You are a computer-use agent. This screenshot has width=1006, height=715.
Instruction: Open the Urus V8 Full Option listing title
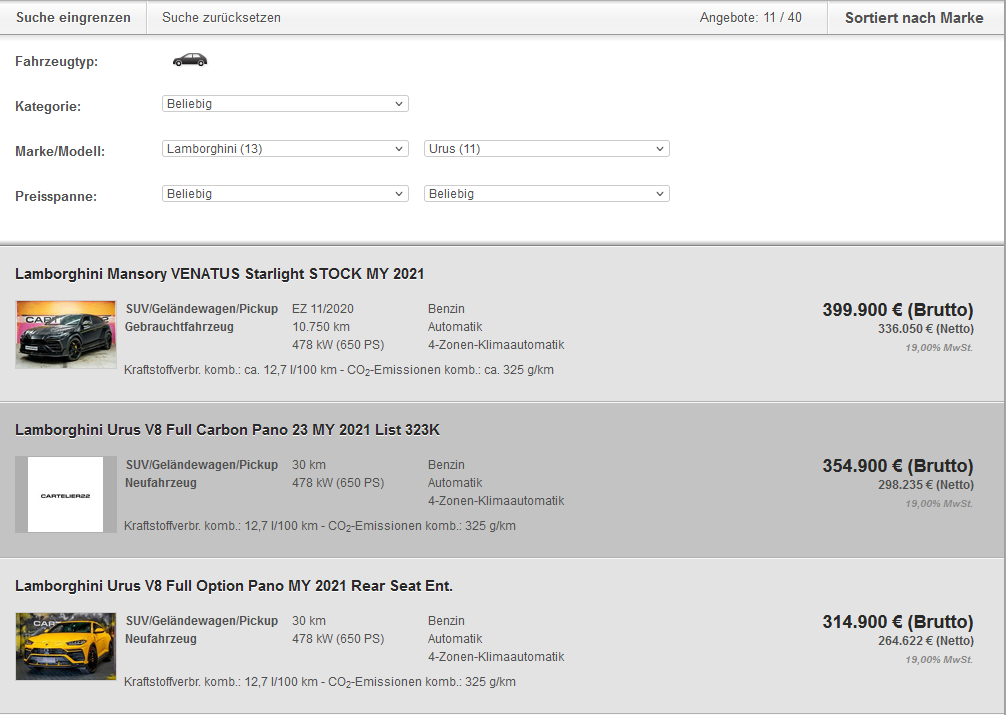(x=234, y=586)
